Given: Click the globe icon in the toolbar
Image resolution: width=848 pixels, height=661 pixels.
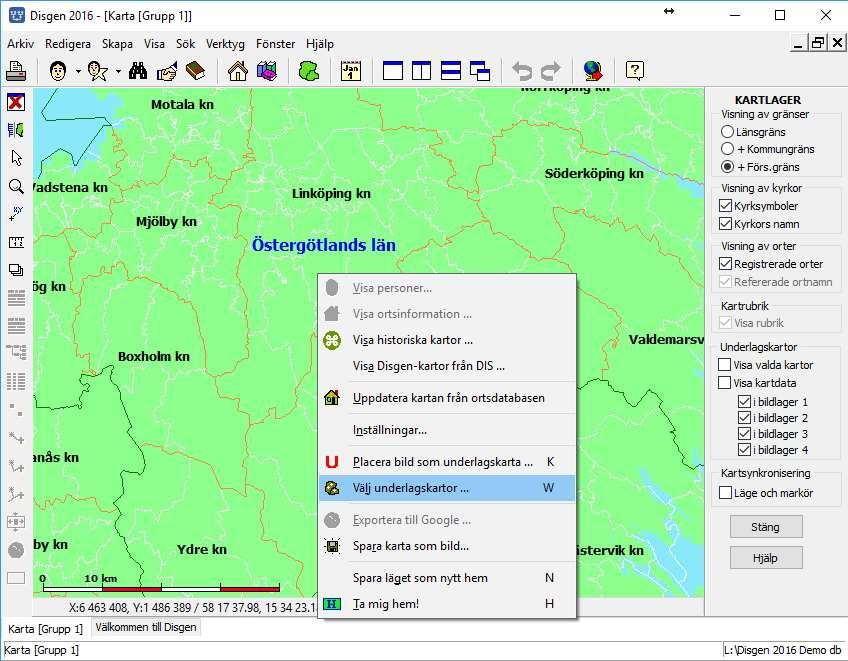Looking at the screenshot, I should coord(593,71).
